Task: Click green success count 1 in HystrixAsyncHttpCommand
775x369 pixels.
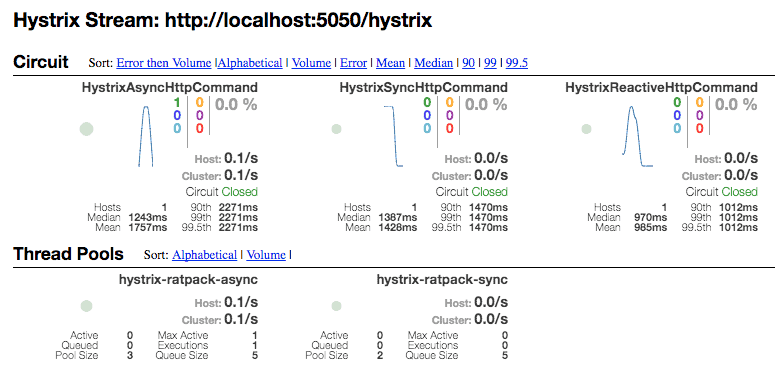Action: tap(176, 103)
